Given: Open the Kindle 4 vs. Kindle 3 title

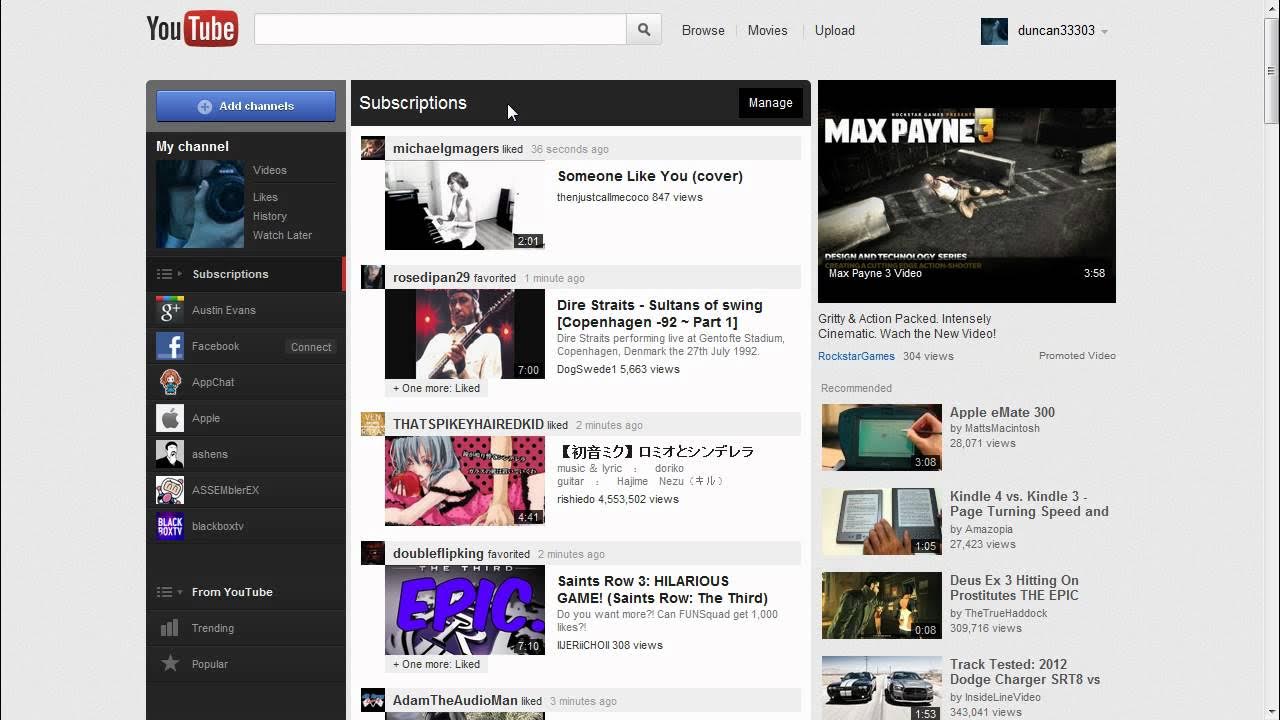Looking at the screenshot, I should pyautogui.click(x=1029, y=504).
